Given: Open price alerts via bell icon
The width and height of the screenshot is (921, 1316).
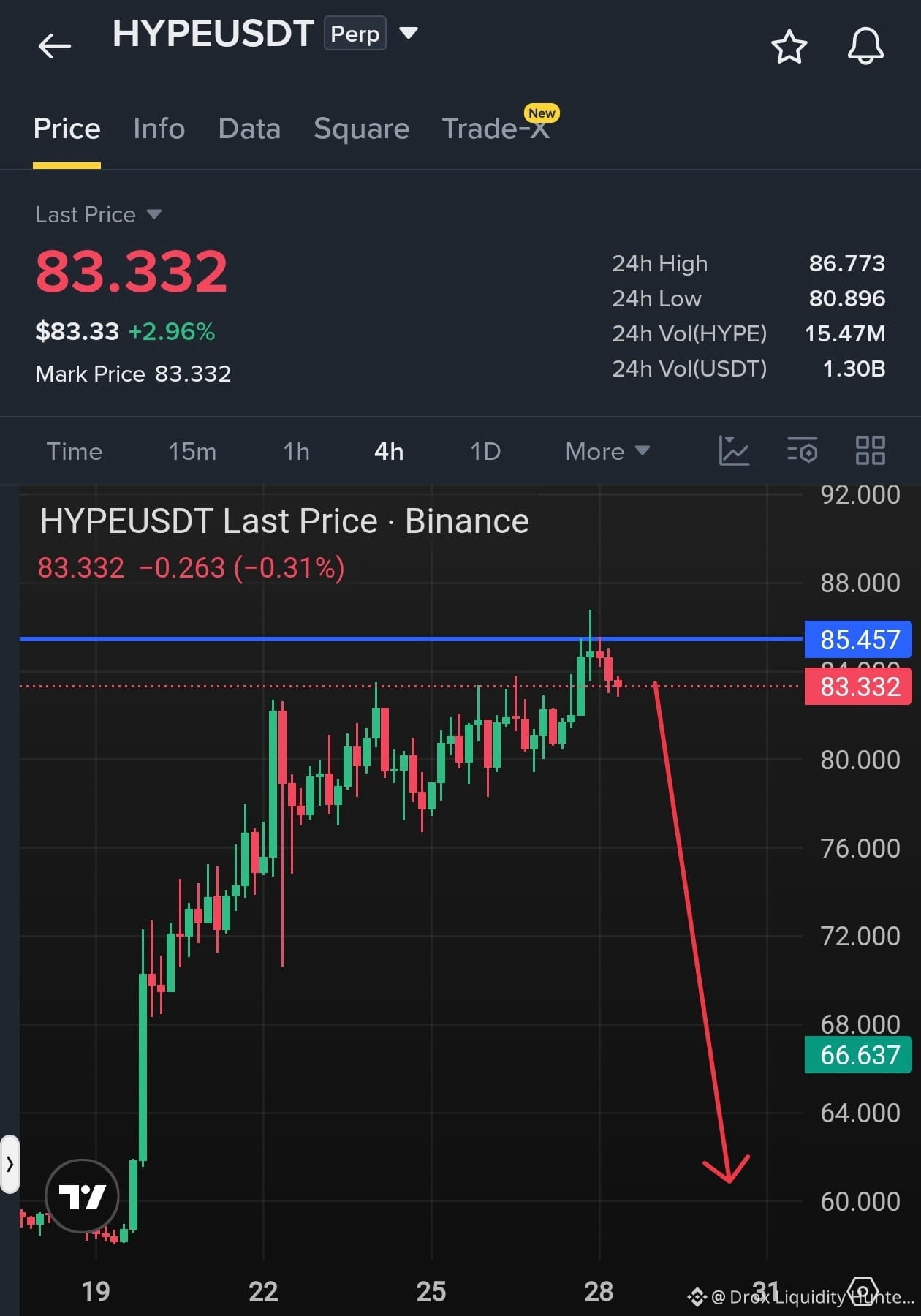Looking at the screenshot, I should coord(865,47).
